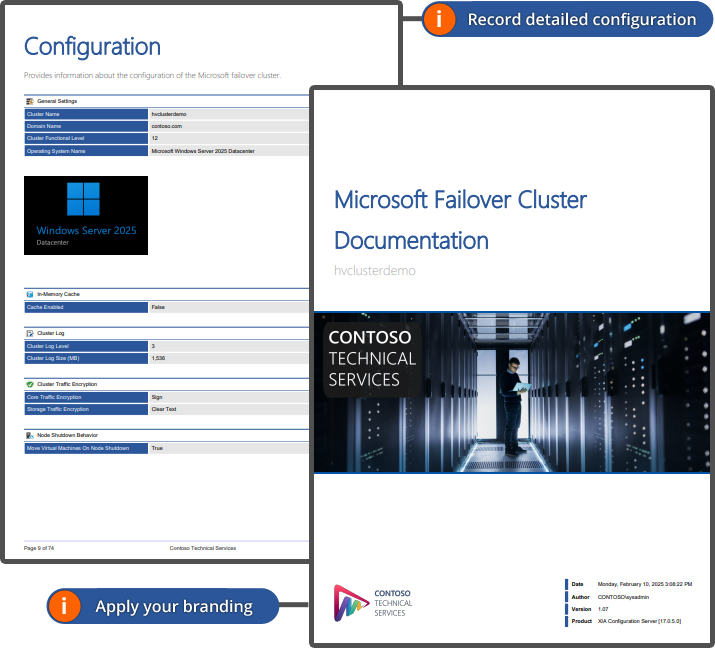715x648 pixels.
Task: Click Move Virtual Machines On Node Shutdown label
Action: pyautogui.click(x=86, y=448)
